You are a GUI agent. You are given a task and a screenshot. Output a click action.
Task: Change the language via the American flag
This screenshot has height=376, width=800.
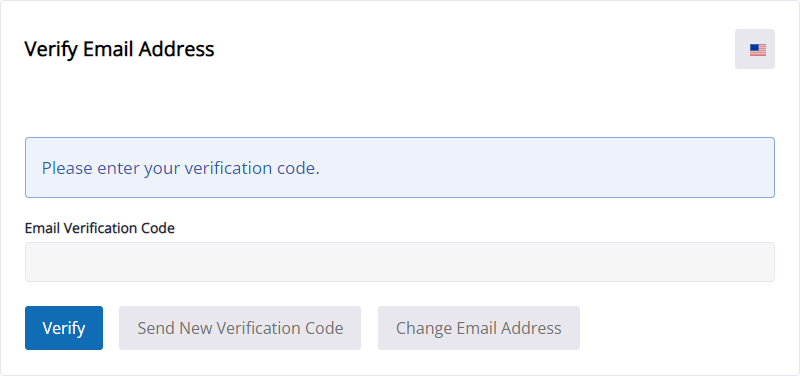[758, 49]
